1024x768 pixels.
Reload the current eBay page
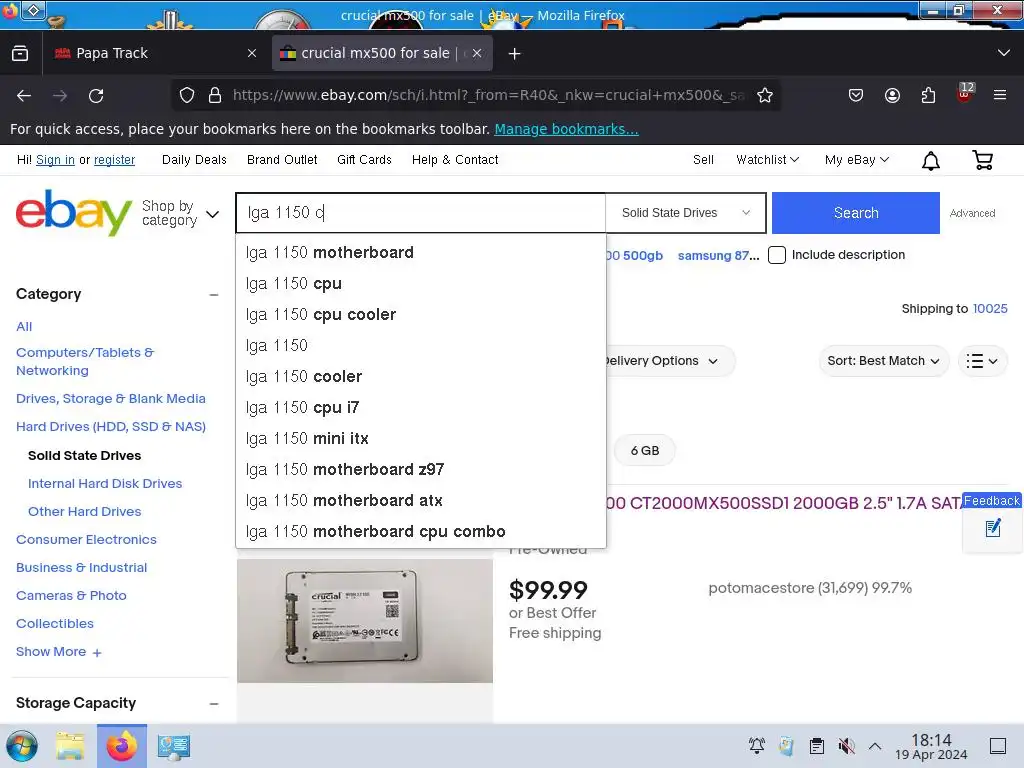point(96,96)
